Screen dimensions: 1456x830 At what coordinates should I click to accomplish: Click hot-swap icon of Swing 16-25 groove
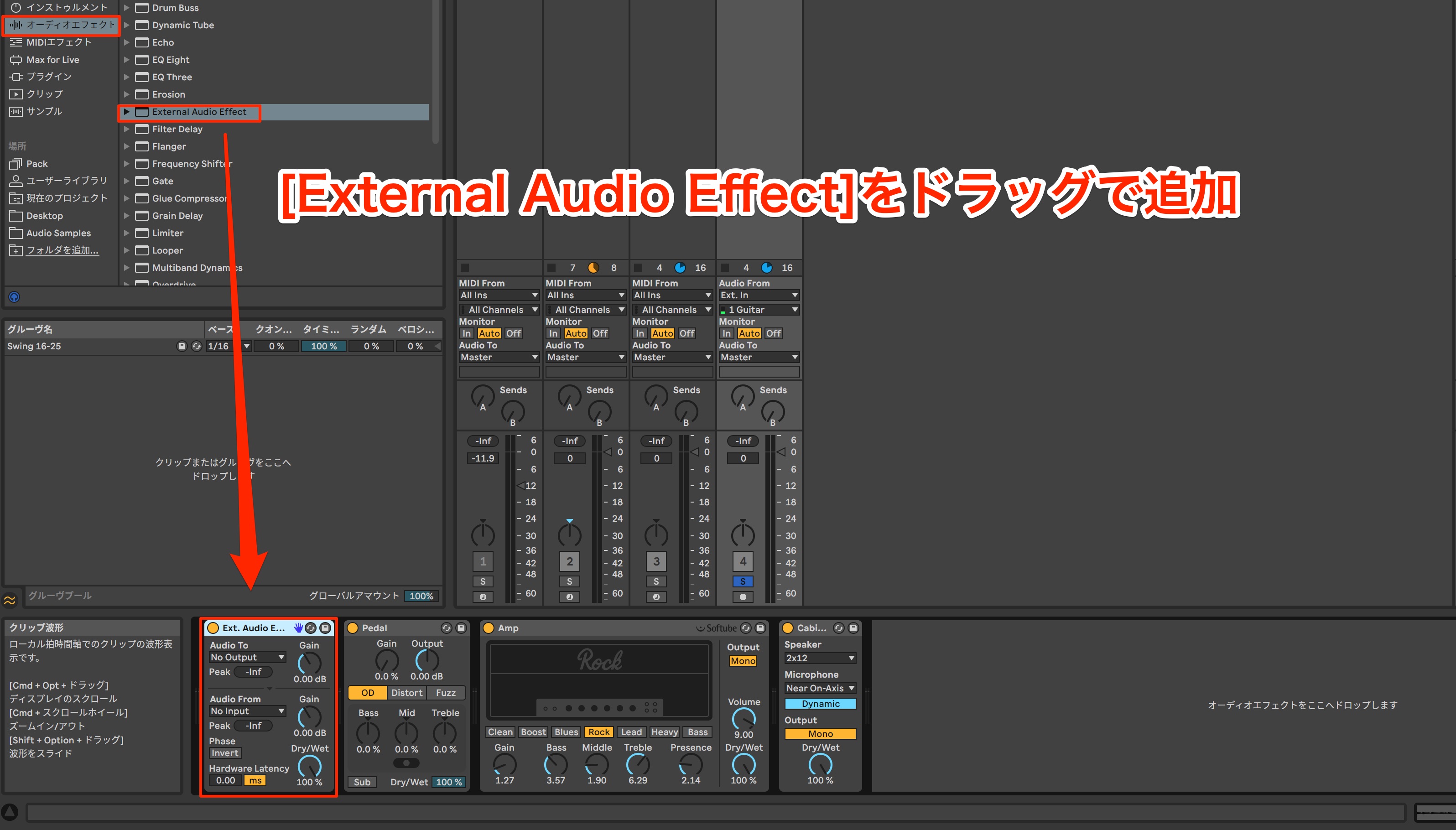[196, 346]
